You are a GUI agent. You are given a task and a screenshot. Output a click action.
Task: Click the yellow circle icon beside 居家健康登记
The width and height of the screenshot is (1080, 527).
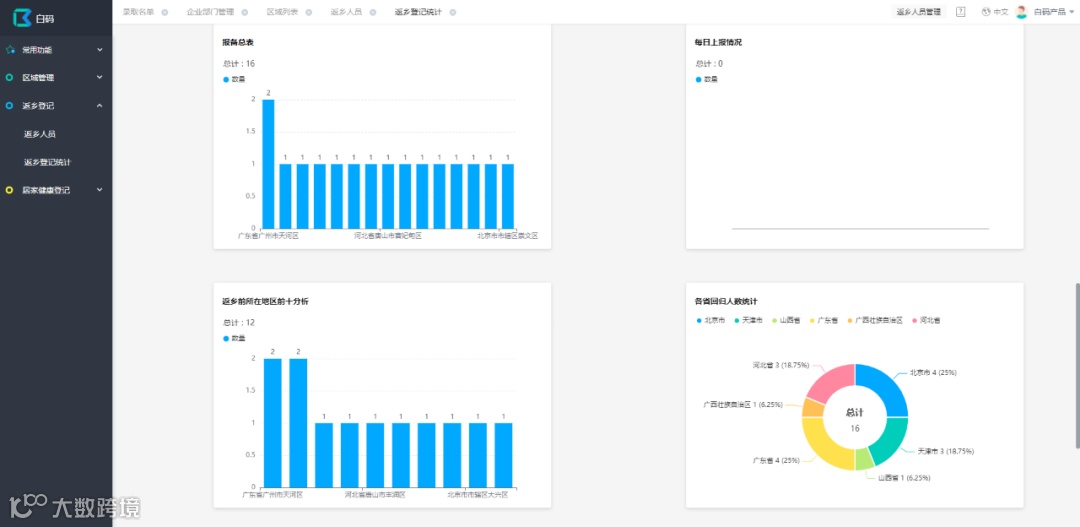[10, 189]
